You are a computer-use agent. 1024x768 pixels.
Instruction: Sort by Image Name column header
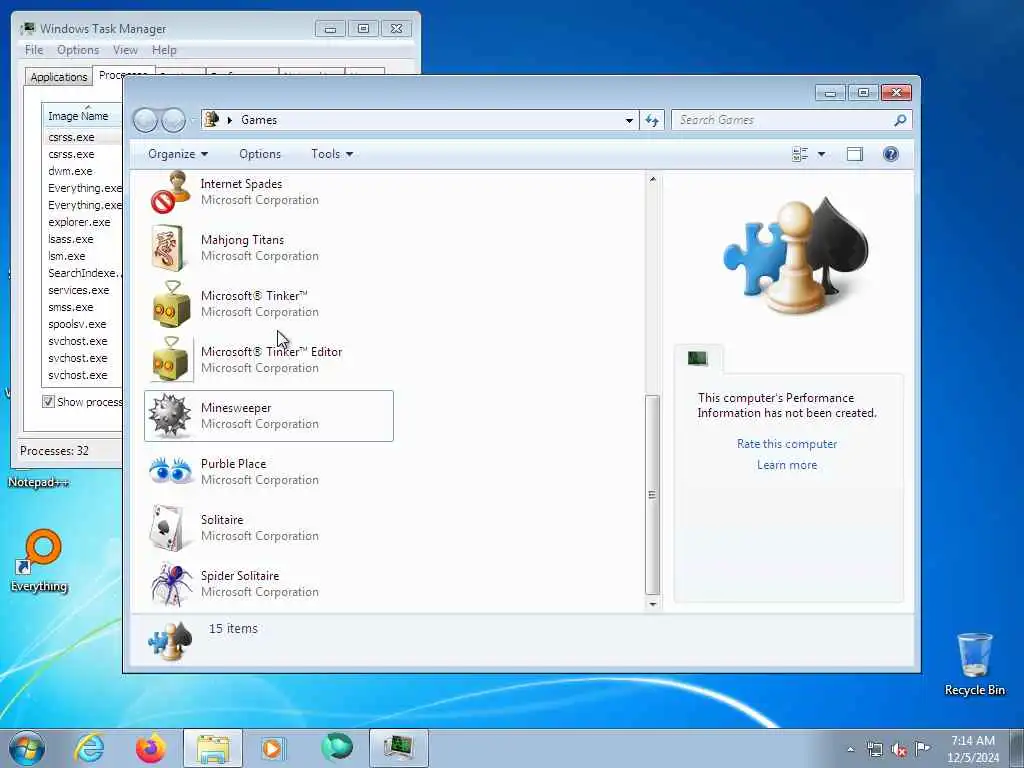[82, 116]
